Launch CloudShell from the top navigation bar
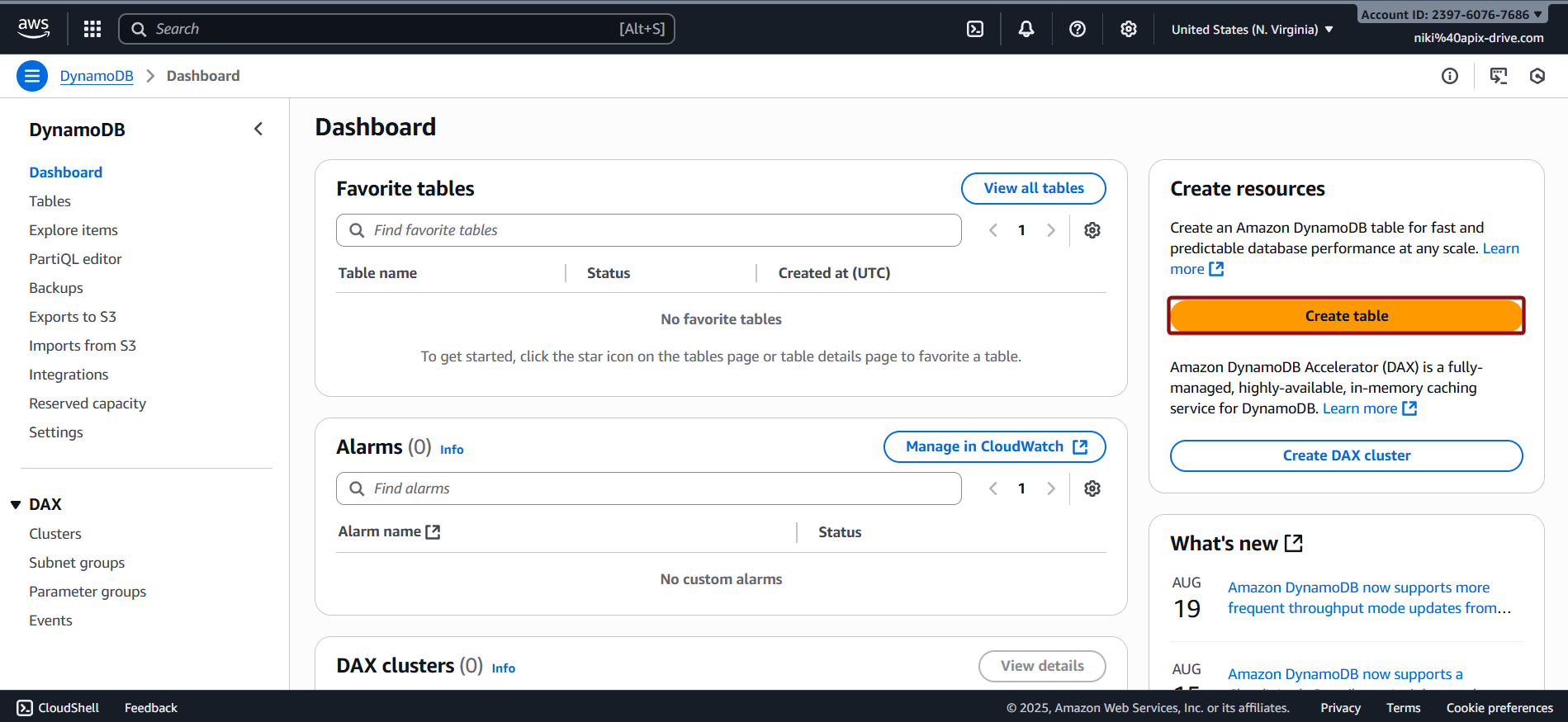Viewport: 1568px width, 722px height. click(x=975, y=29)
